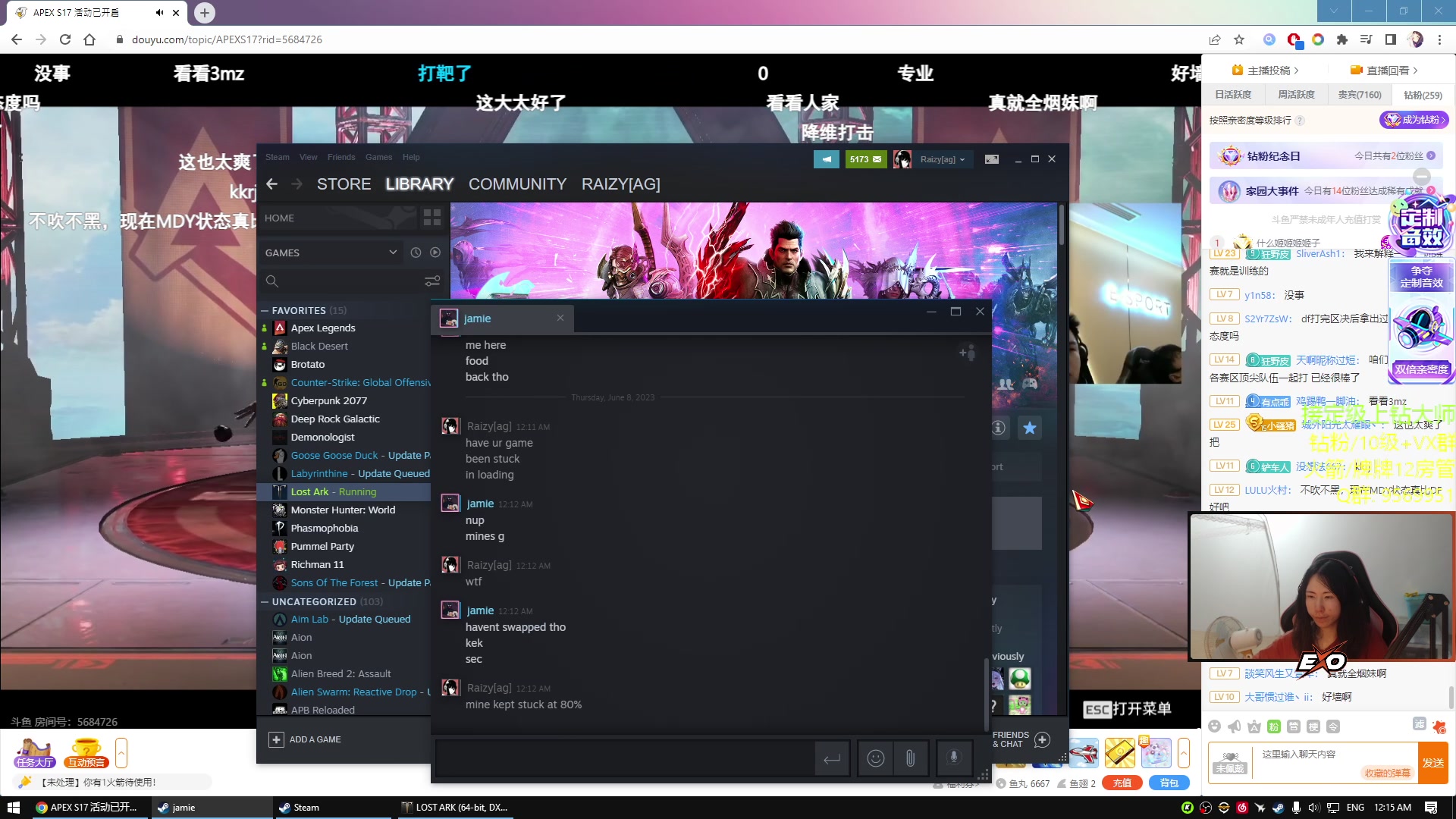Toggle ready-to-play games filter icon

coord(435,253)
